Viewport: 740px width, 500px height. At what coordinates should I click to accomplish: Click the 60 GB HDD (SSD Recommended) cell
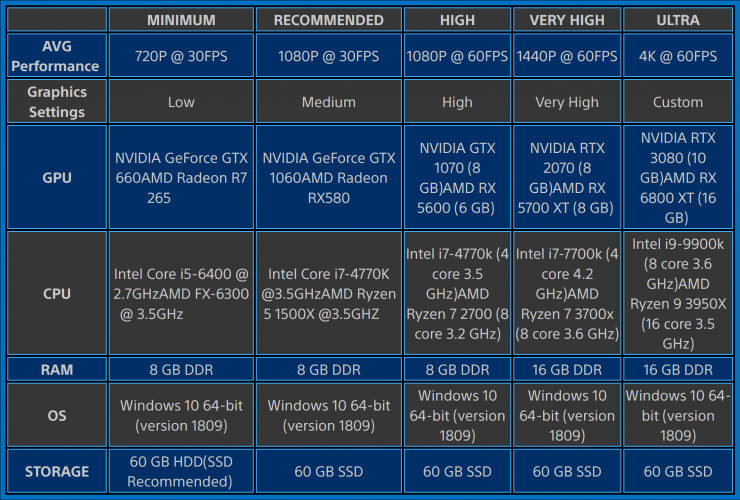(x=181, y=471)
